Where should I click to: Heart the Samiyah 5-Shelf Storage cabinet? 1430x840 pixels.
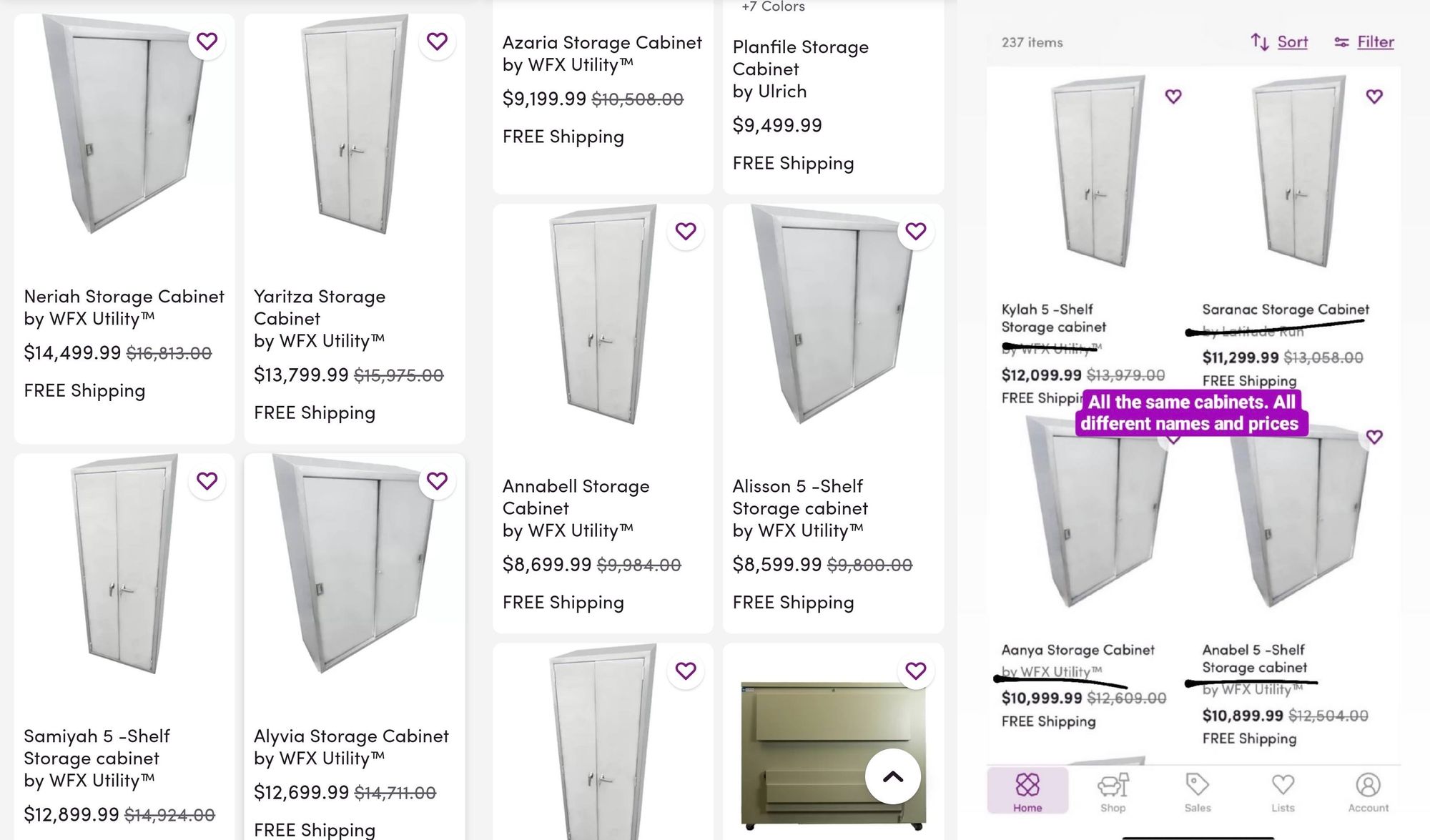[x=207, y=481]
